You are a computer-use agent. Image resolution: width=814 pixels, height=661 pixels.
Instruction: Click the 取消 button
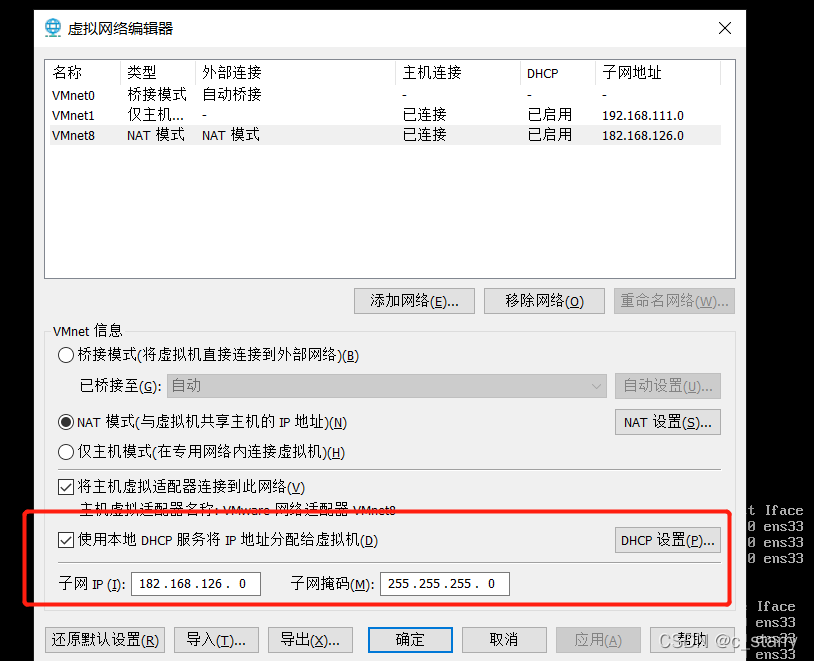(x=504, y=640)
